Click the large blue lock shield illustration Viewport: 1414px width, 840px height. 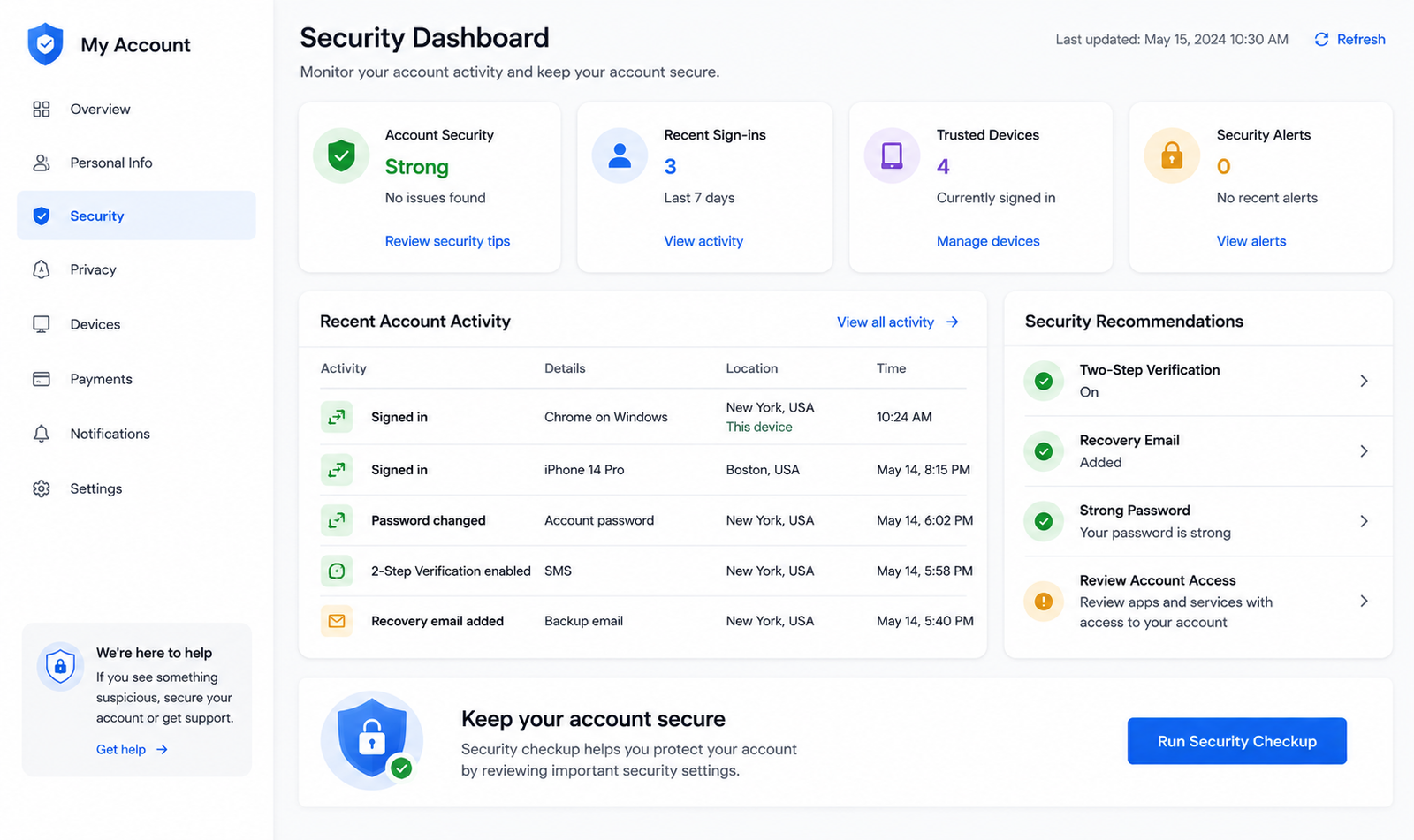(x=372, y=740)
